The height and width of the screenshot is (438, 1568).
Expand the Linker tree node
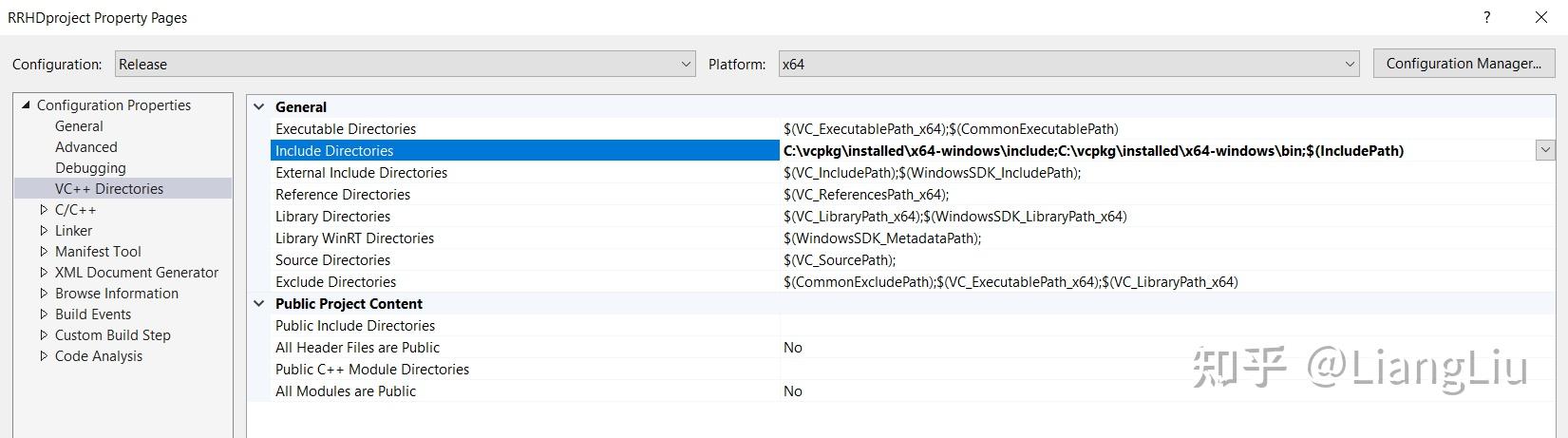click(x=44, y=231)
